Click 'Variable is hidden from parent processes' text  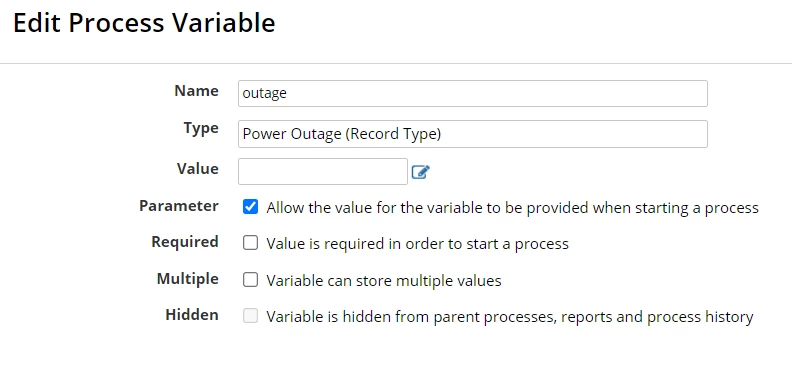[x=510, y=317]
